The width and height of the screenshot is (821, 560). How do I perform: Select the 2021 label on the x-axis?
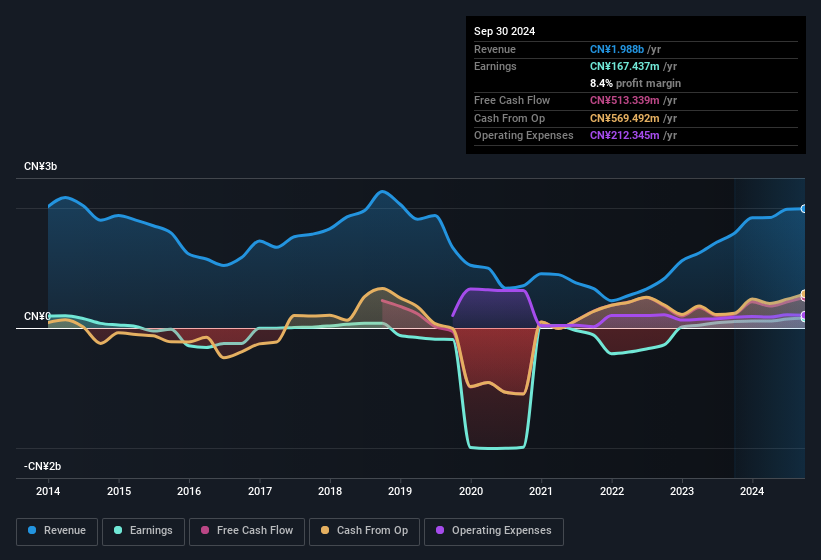tap(541, 491)
